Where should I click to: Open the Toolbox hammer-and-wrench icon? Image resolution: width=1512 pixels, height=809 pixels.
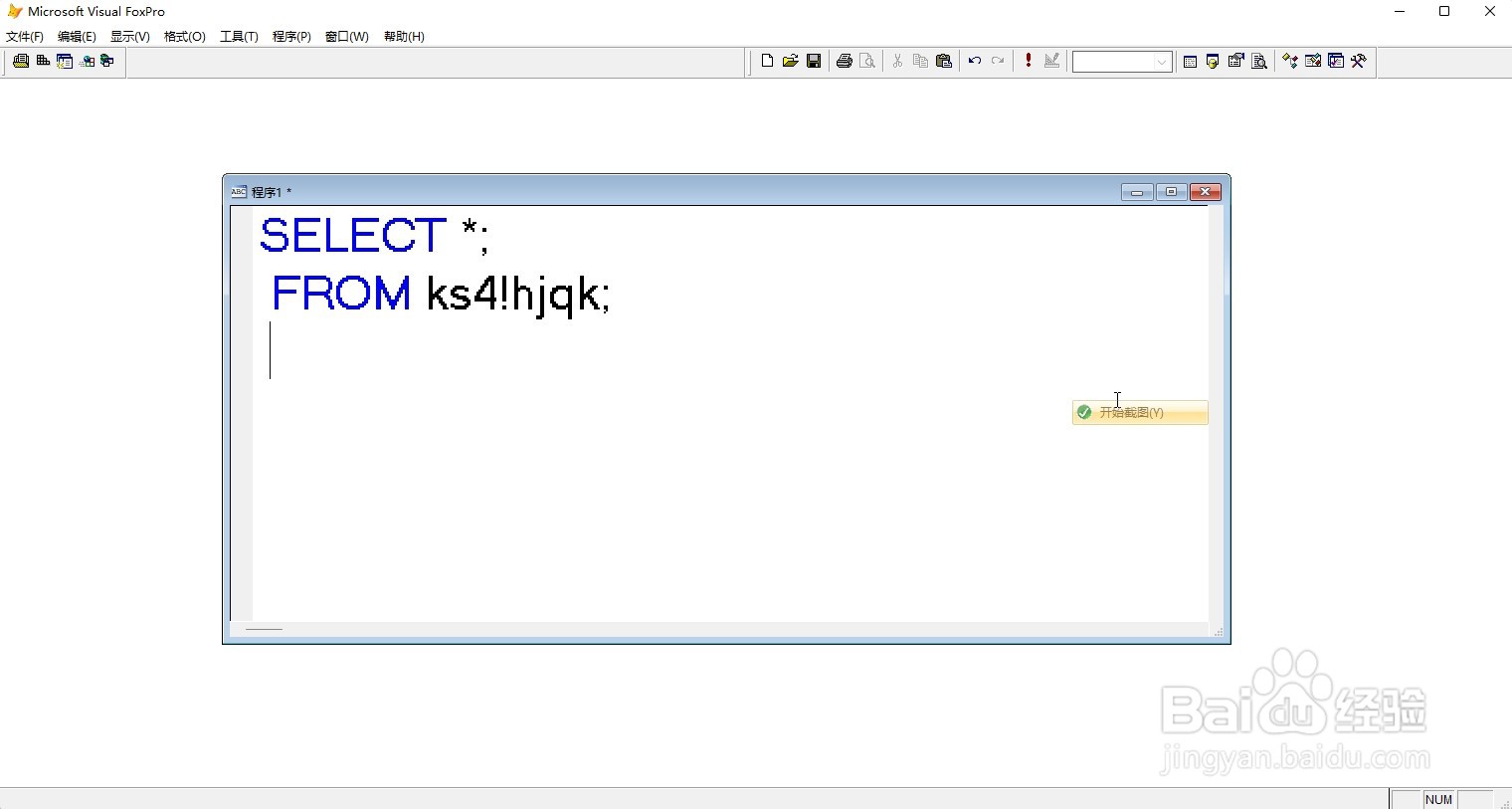pyautogui.click(x=1359, y=62)
